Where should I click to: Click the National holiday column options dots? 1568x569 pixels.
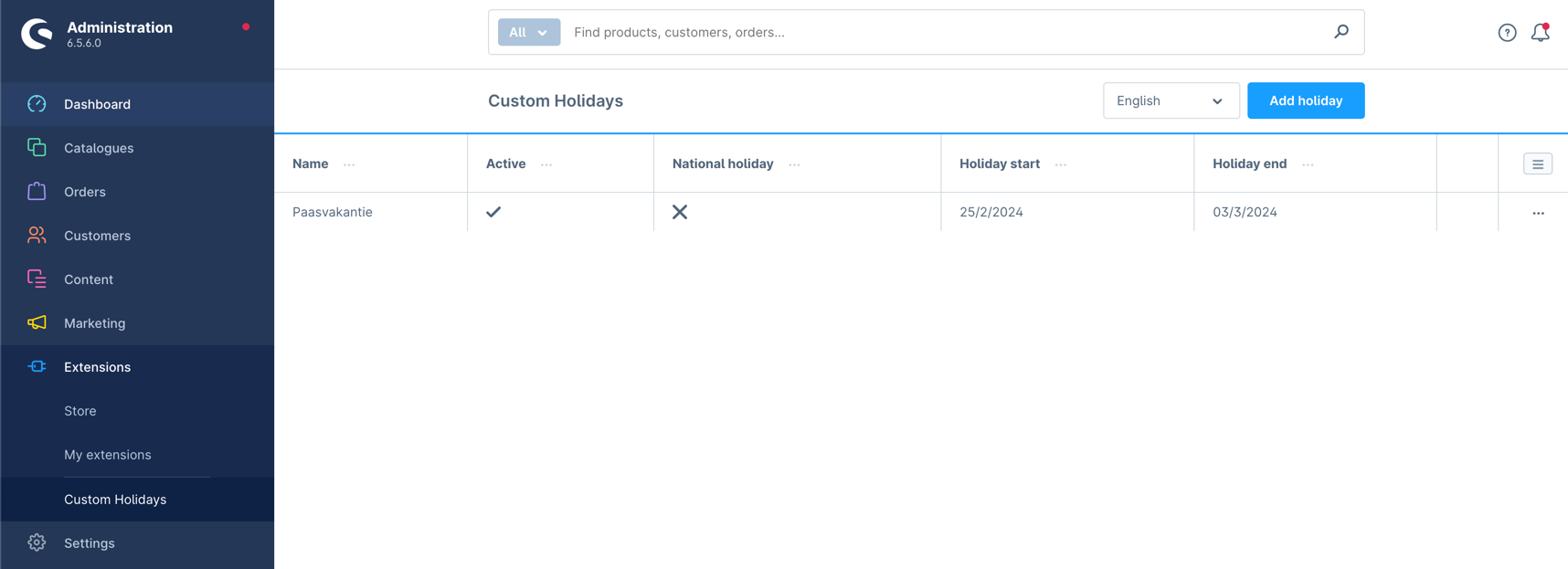(x=794, y=164)
